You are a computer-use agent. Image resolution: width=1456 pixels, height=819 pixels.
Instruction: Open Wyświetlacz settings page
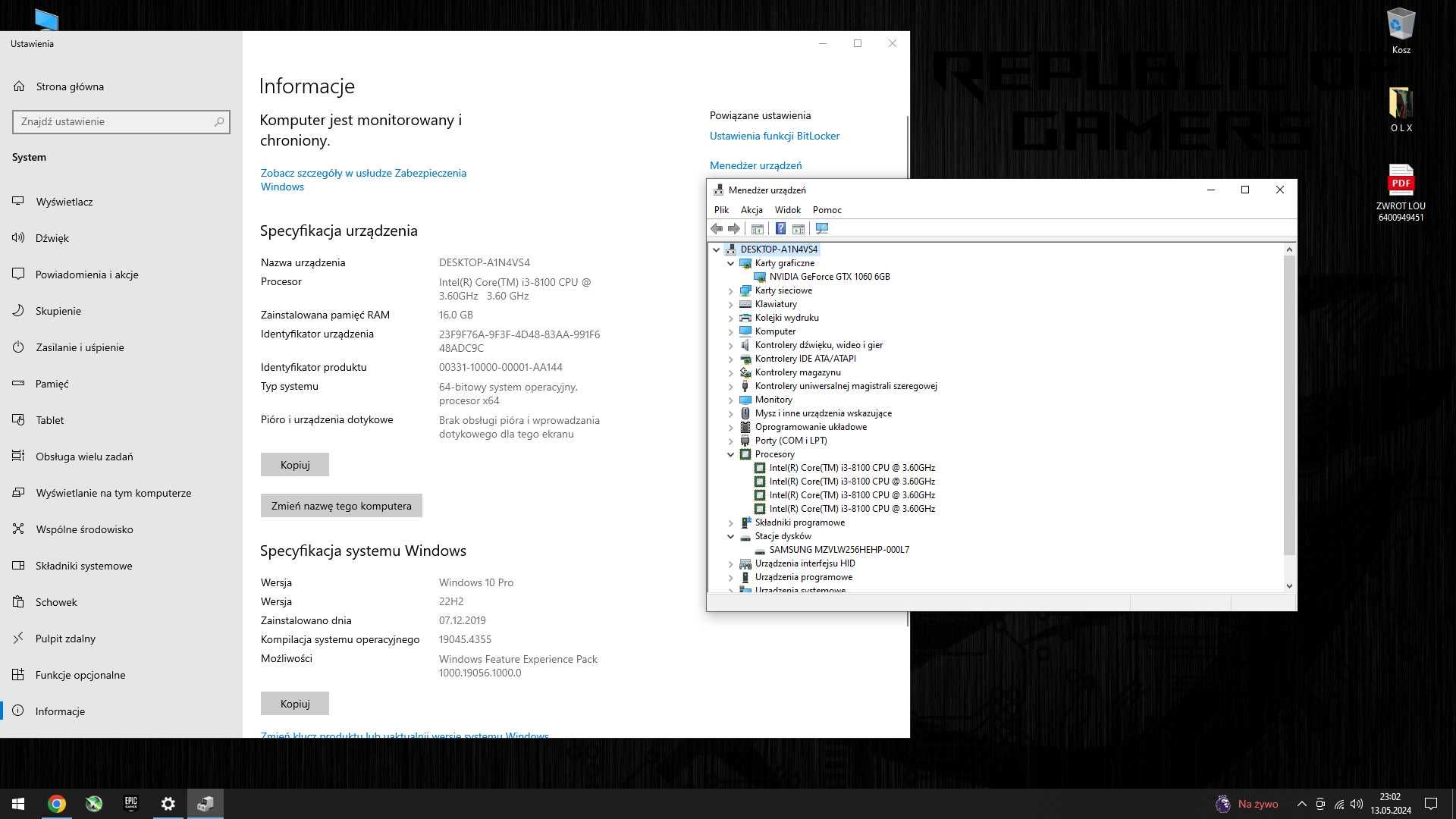click(121, 202)
